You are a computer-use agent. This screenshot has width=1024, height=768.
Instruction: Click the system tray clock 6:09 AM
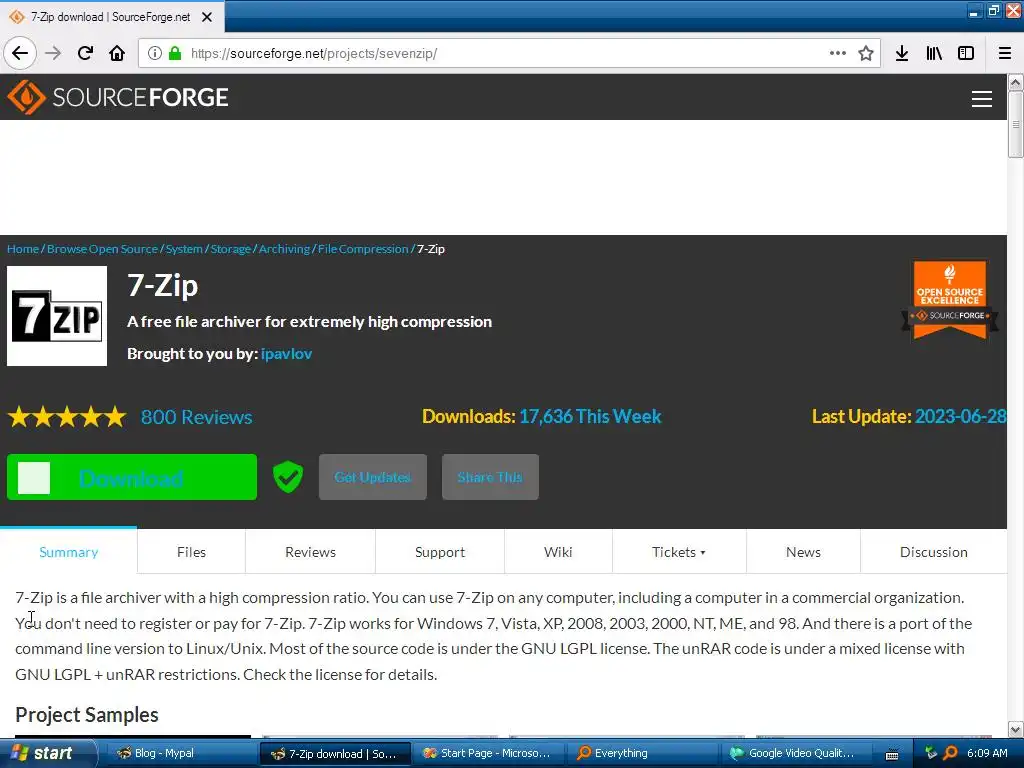(987, 753)
